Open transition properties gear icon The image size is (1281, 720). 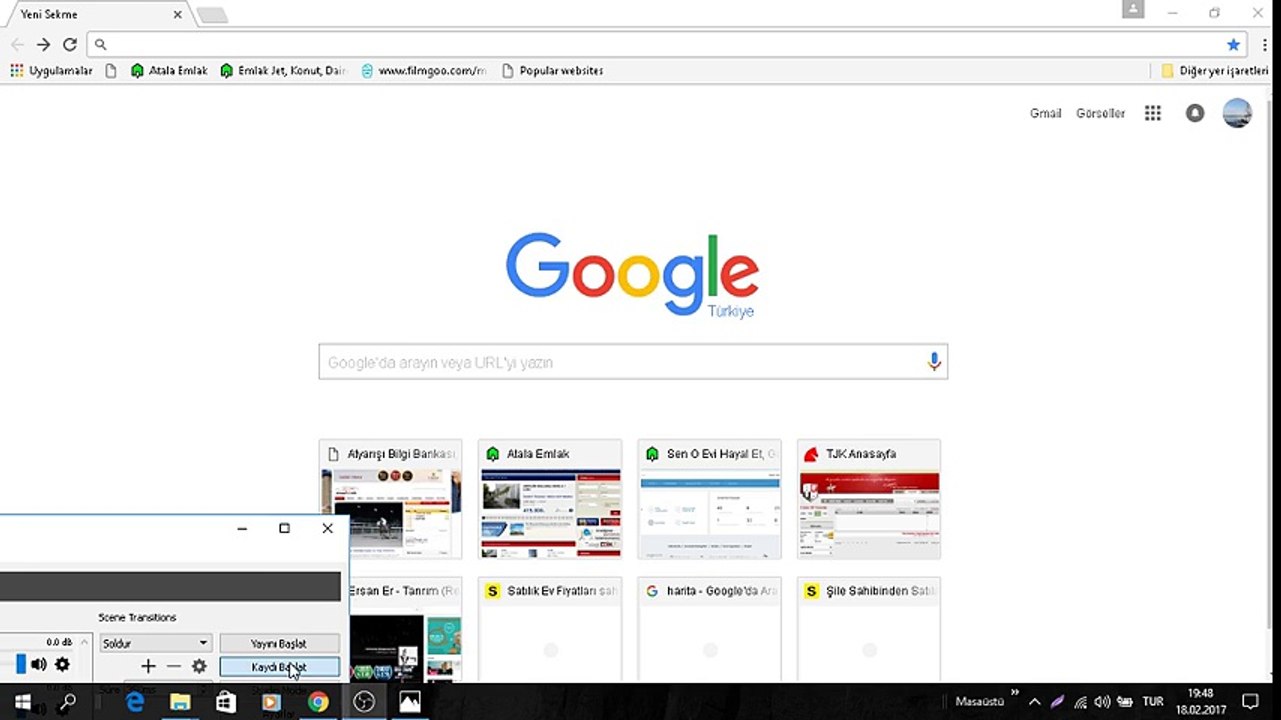tap(199, 666)
